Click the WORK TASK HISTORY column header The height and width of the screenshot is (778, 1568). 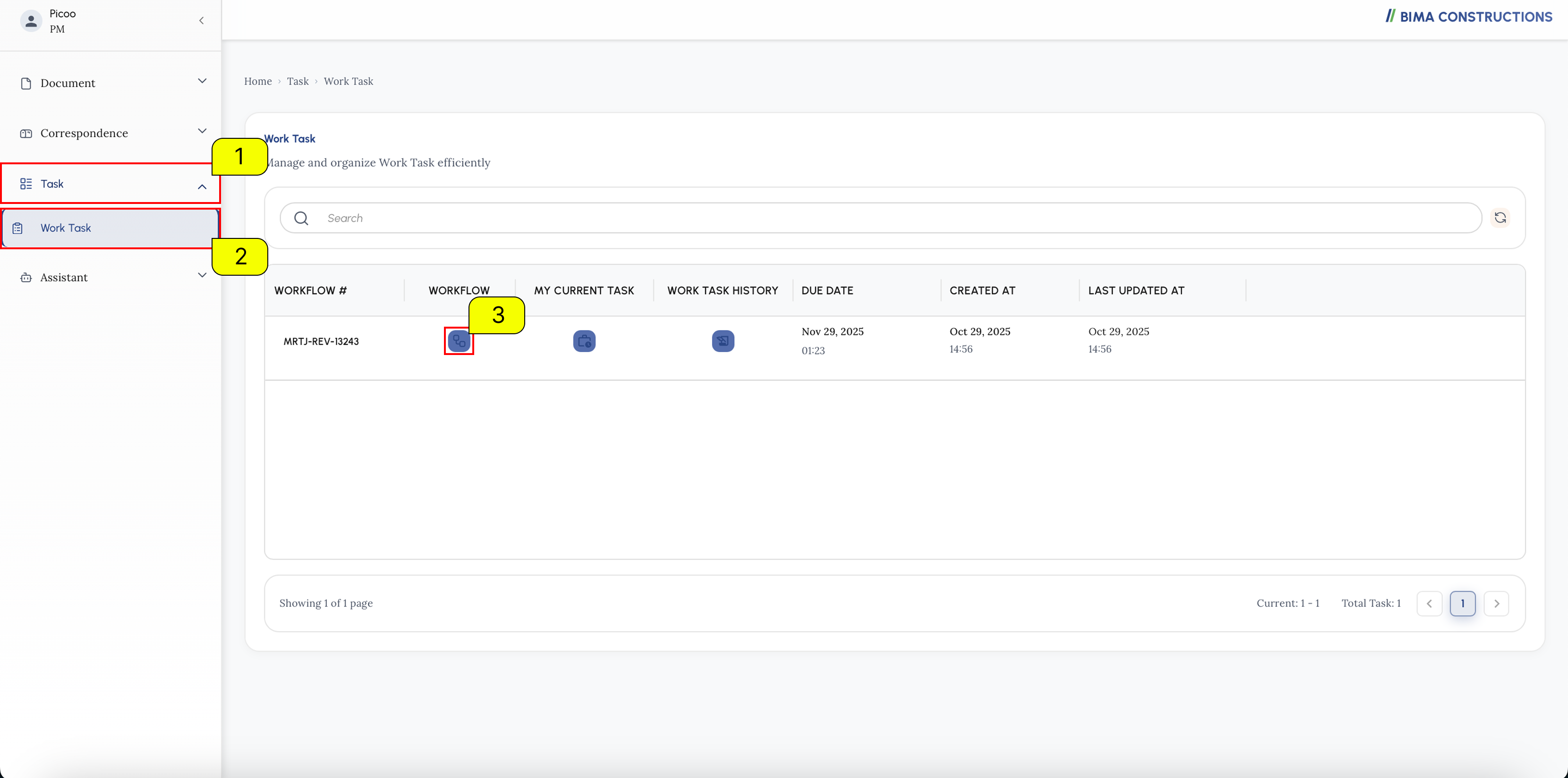tap(723, 290)
